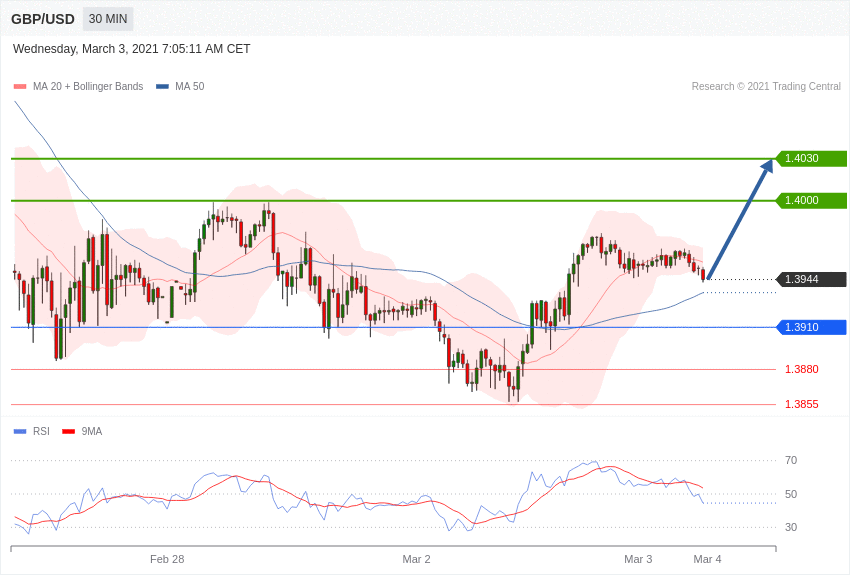Image resolution: width=850 pixels, height=576 pixels.
Task: Click the 9MA indicator legend label
Action: click(92, 431)
